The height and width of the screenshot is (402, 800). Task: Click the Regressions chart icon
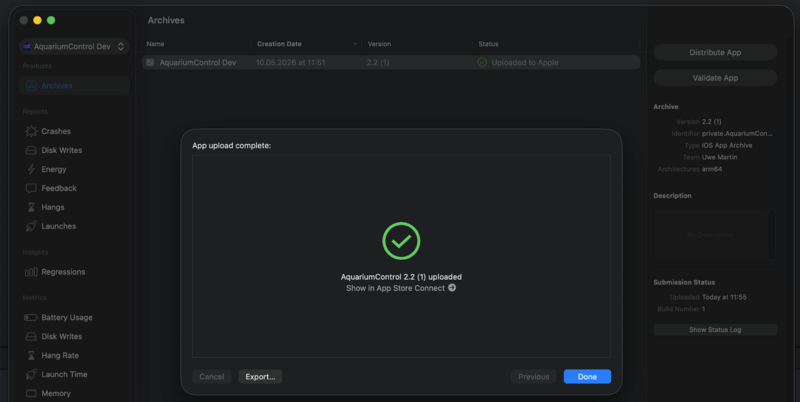(x=31, y=272)
